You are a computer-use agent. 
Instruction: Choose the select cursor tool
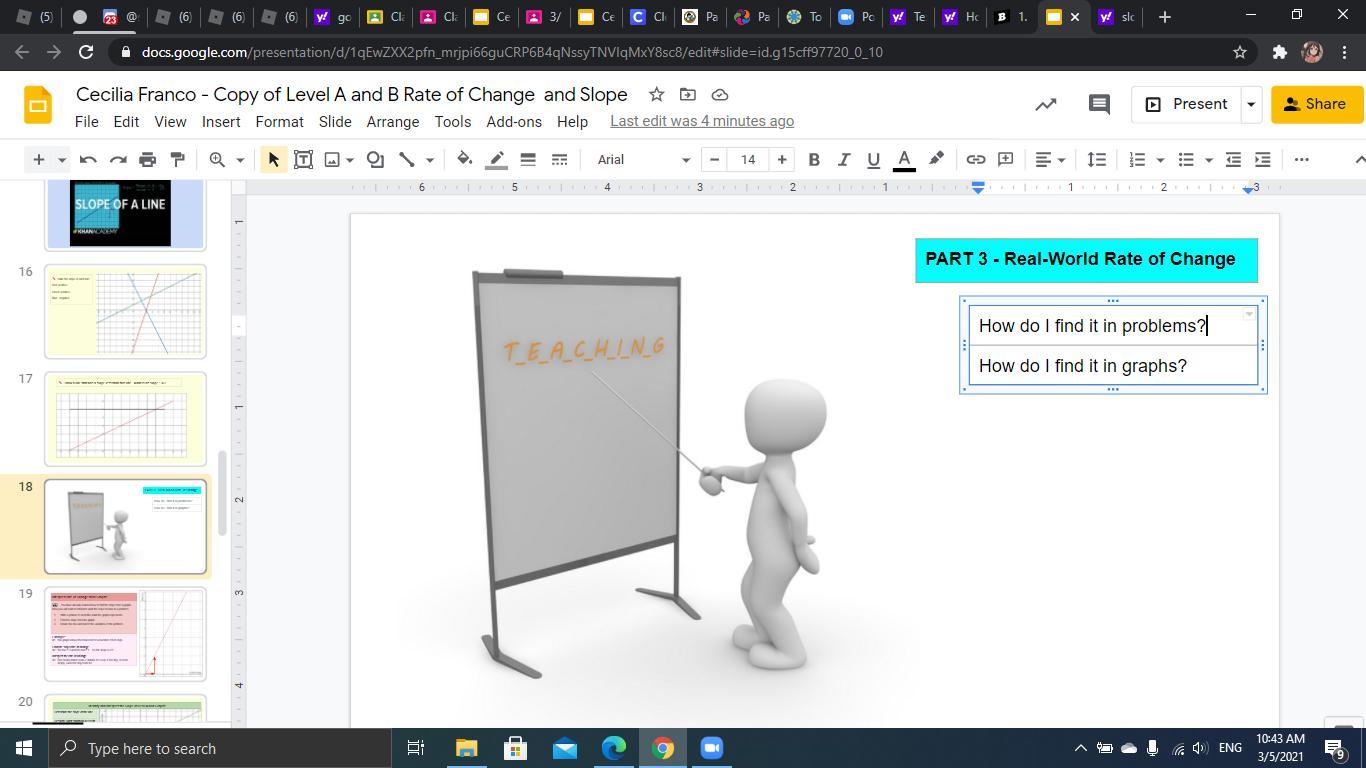(x=273, y=160)
